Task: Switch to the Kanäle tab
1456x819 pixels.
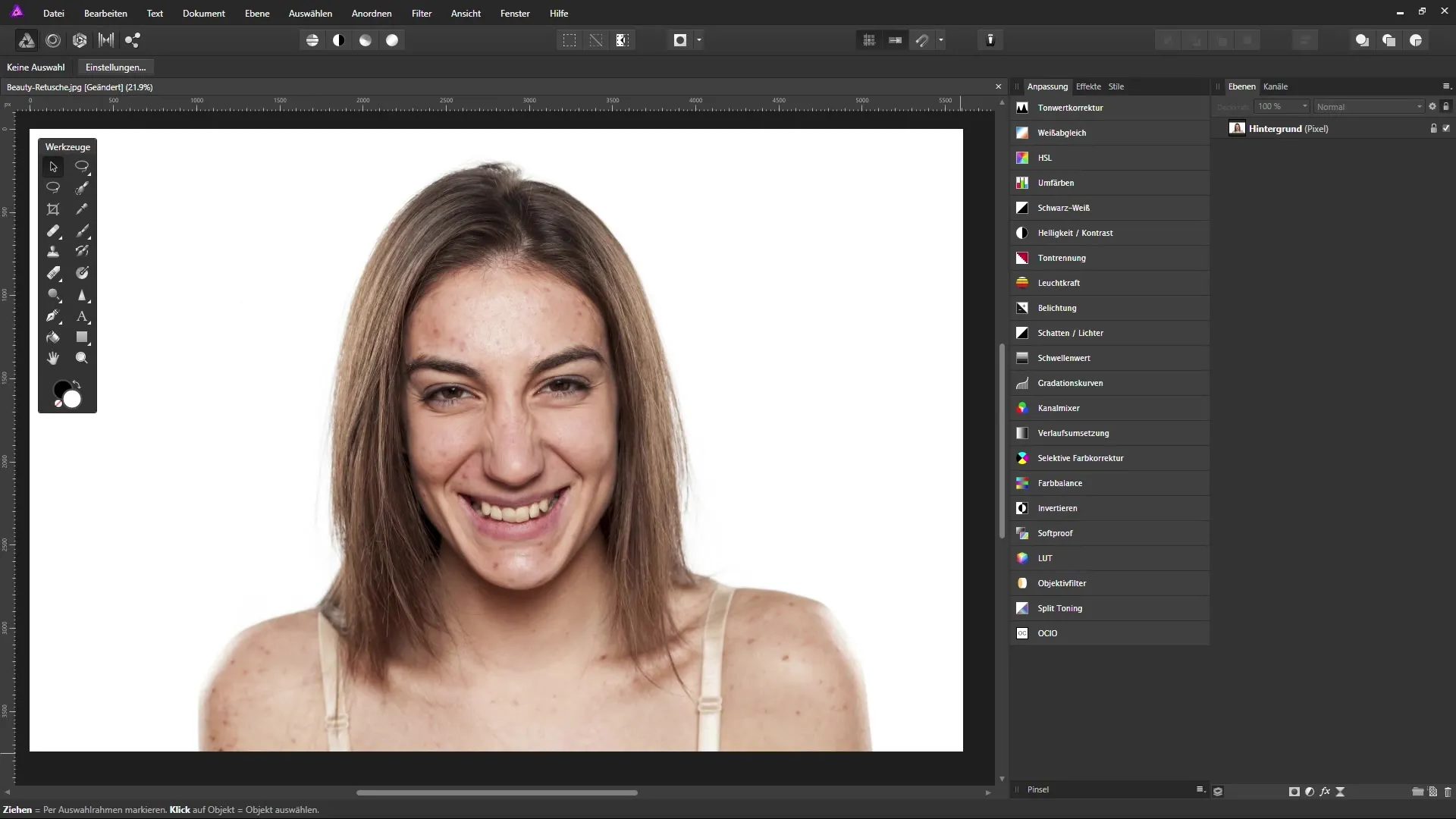Action: tap(1276, 86)
